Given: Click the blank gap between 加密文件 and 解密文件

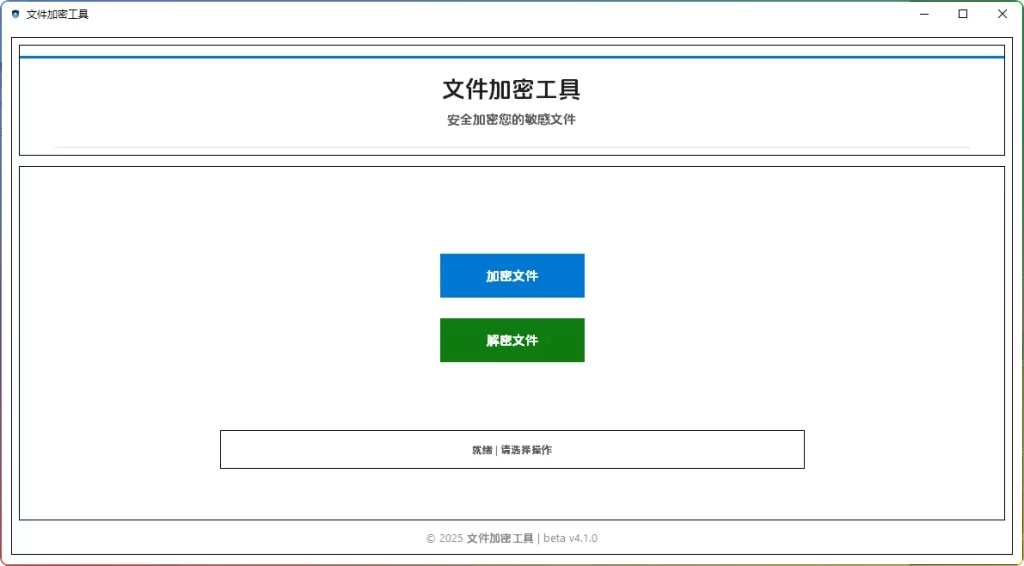Looking at the screenshot, I should tap(512, 308).
